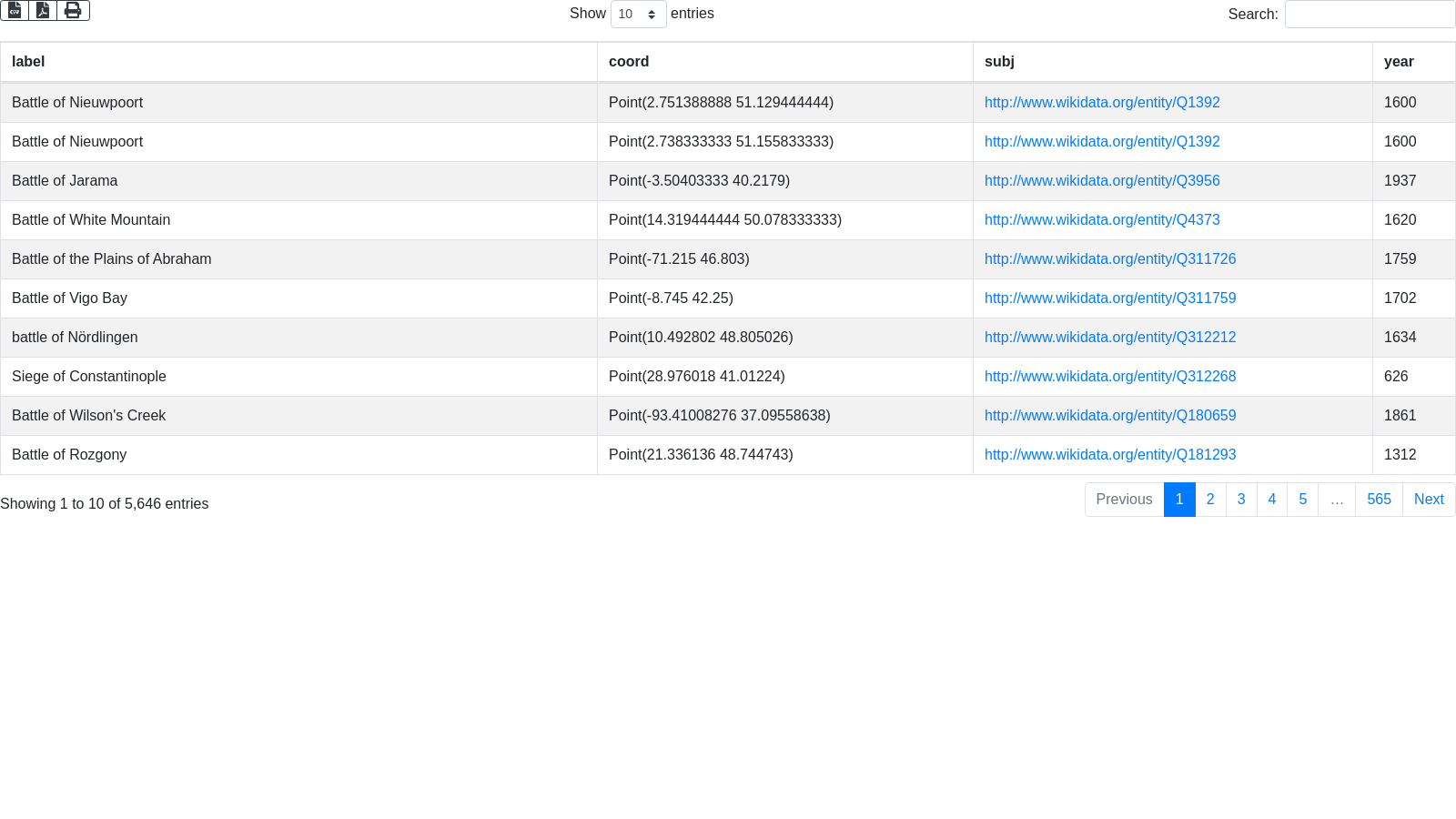This screenshot has width=1456, height=819.
Task: Open Wikidata link Q3956 for Jarama
Action: click(1102, 181)
